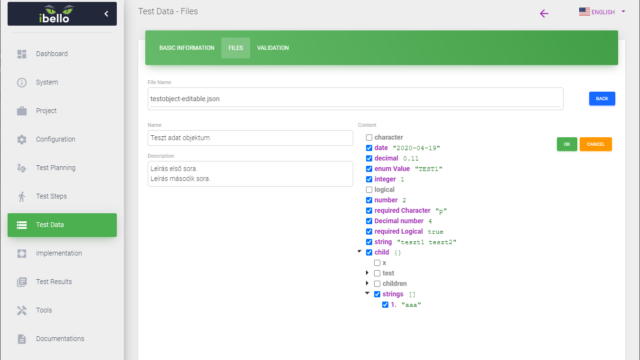Click the Implementation brackets icon
The image size is (640, 360).
[x=22, y=253]
